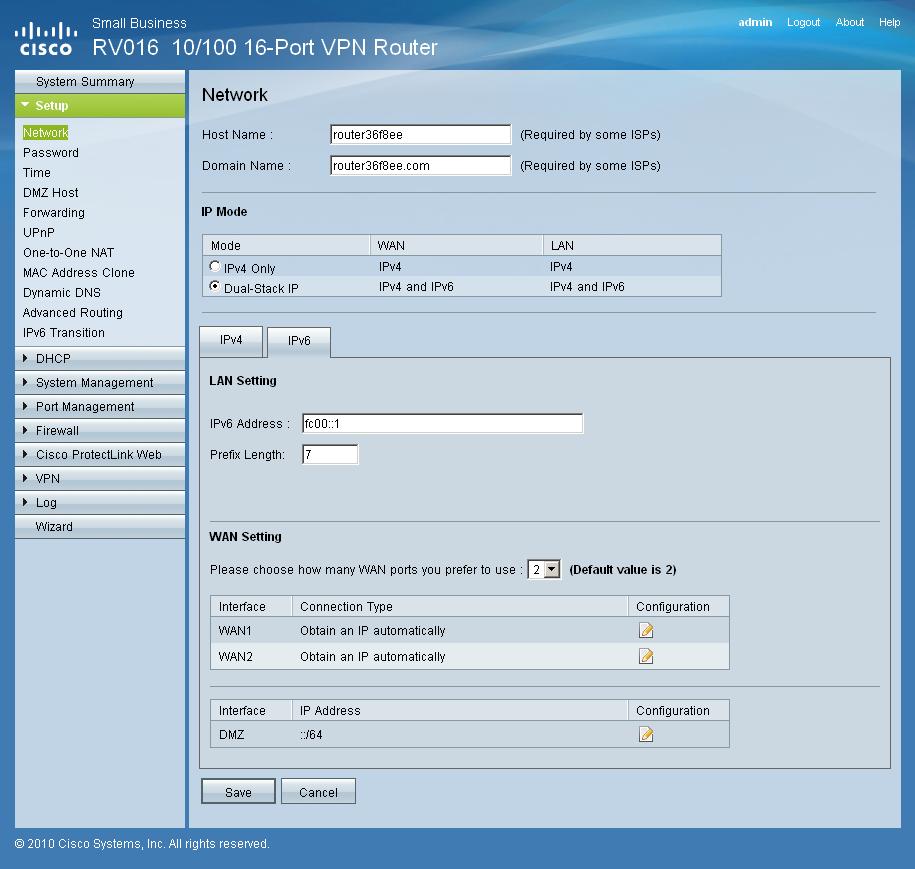Focus the IPv6 Address field
Screen dimensions: 915x869
click(x=442, y=423)
